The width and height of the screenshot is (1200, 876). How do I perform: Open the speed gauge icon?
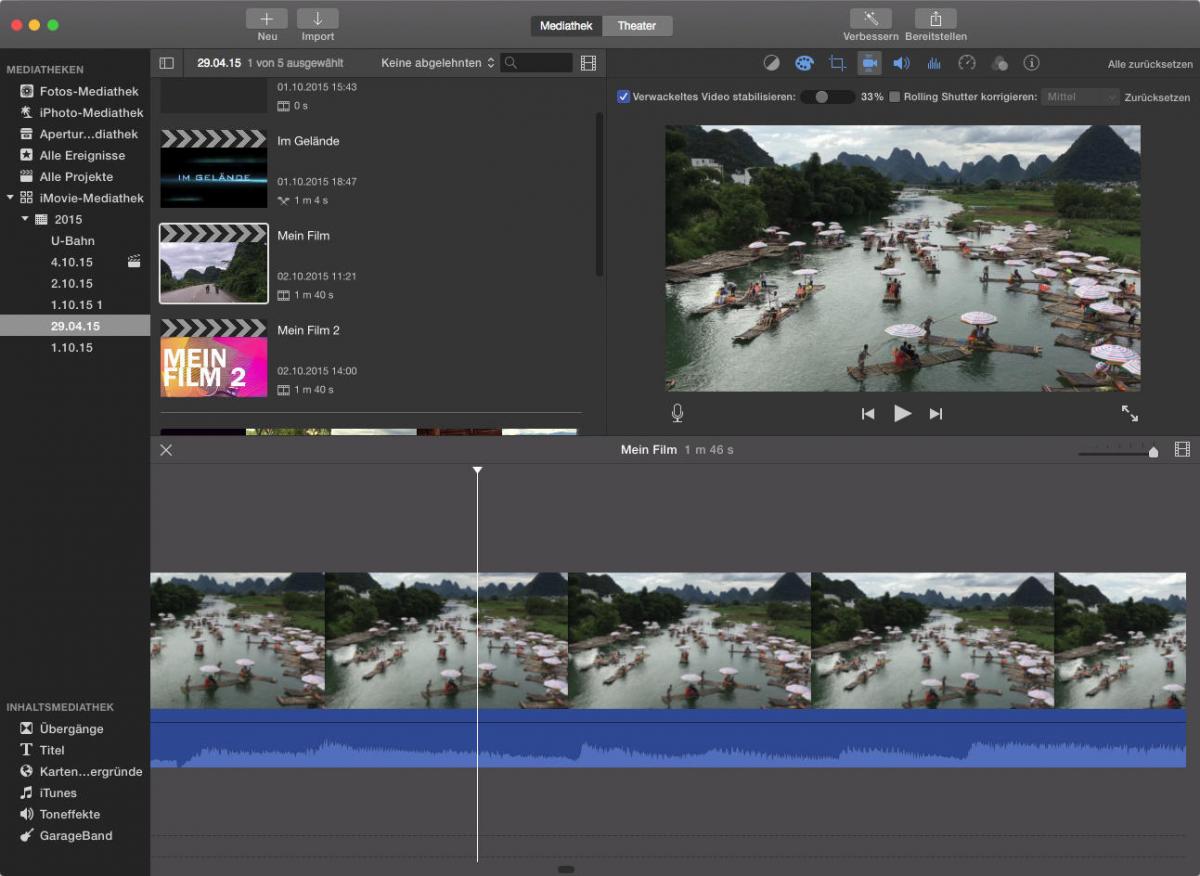coord(966,63)
